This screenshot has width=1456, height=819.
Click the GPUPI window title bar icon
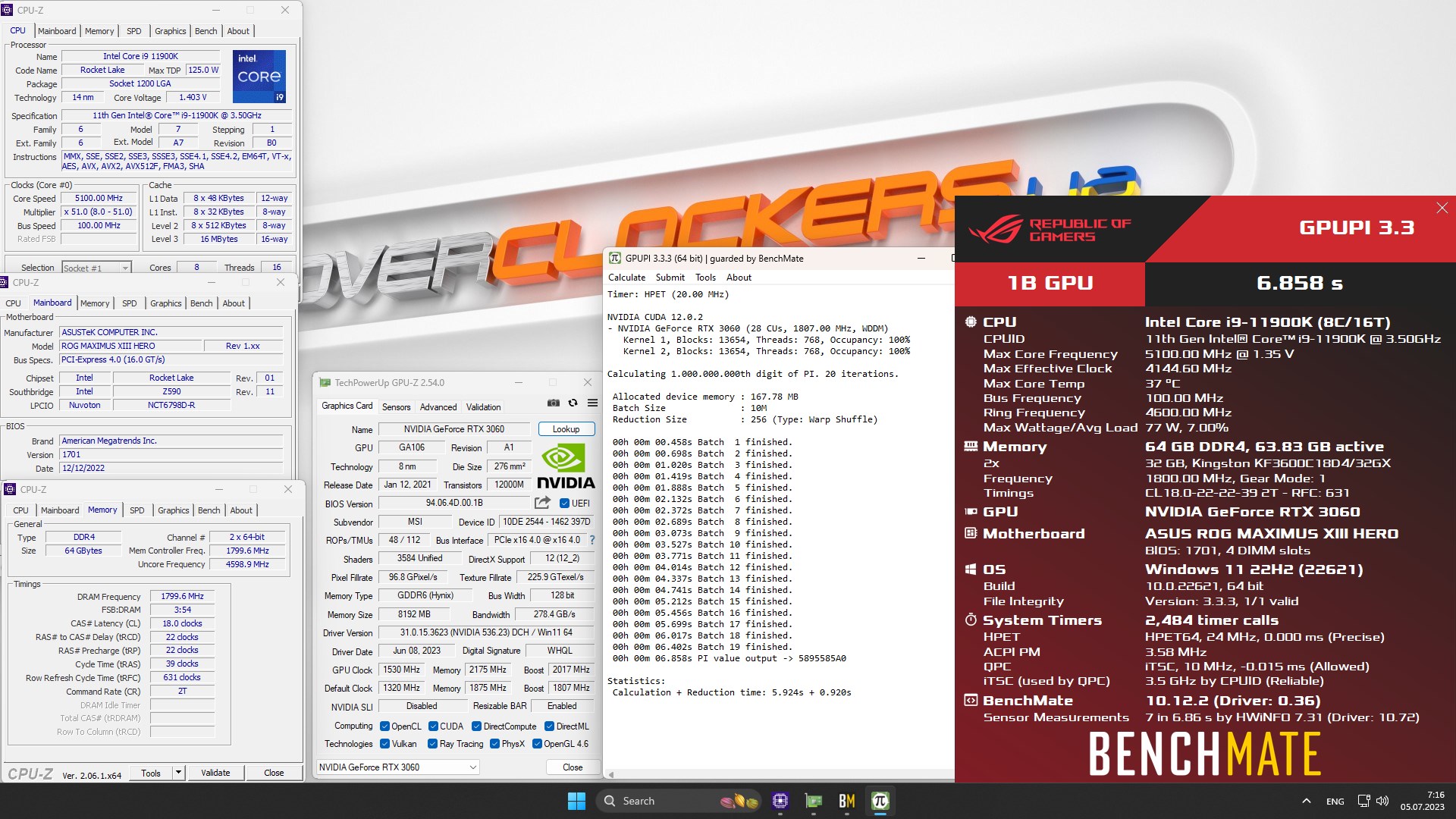click(x=615, y=259)
